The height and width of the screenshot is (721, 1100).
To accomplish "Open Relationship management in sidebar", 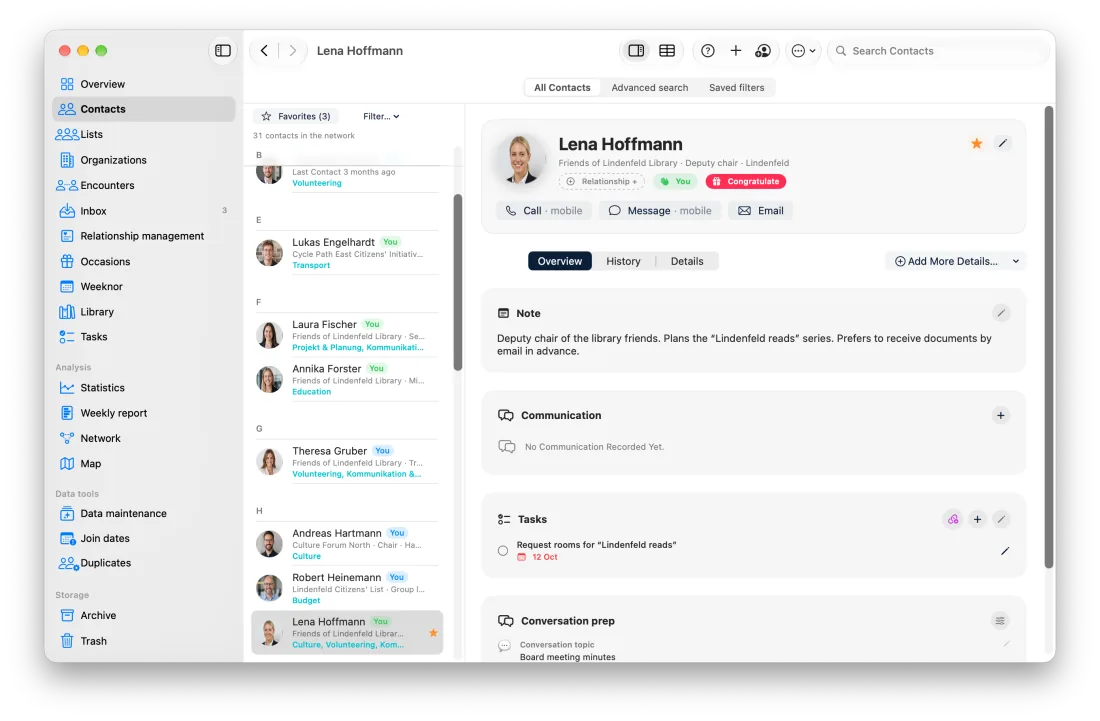I will coord(144,236).
